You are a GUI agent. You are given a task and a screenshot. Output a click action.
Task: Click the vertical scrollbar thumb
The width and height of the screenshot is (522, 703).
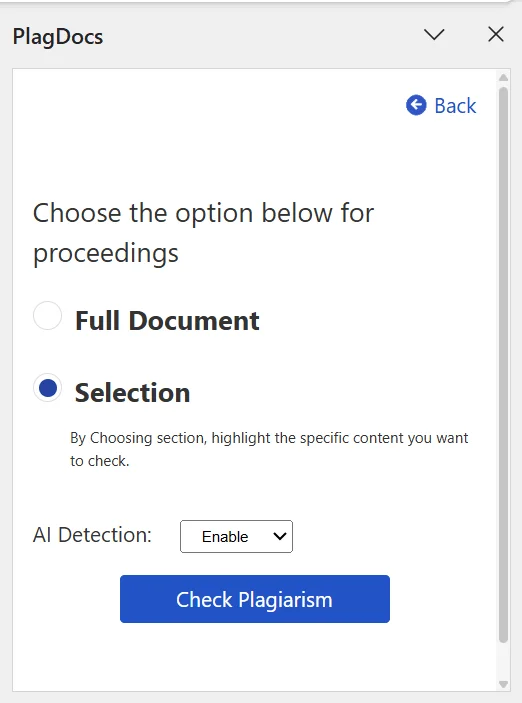(x=504, y=365)
